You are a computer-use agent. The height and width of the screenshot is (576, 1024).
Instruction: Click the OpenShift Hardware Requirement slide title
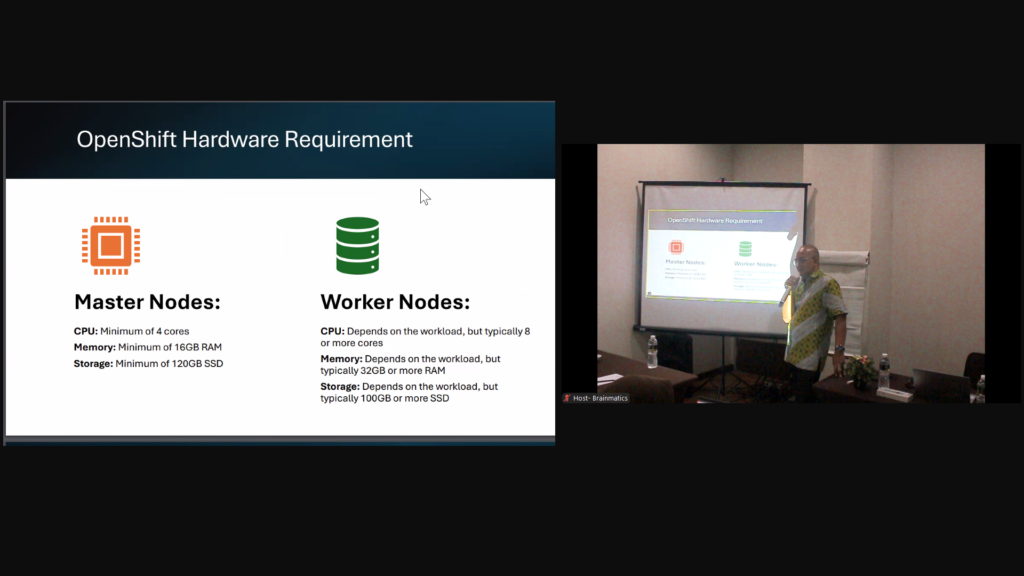pyautogui.click(x=244, y=139)
